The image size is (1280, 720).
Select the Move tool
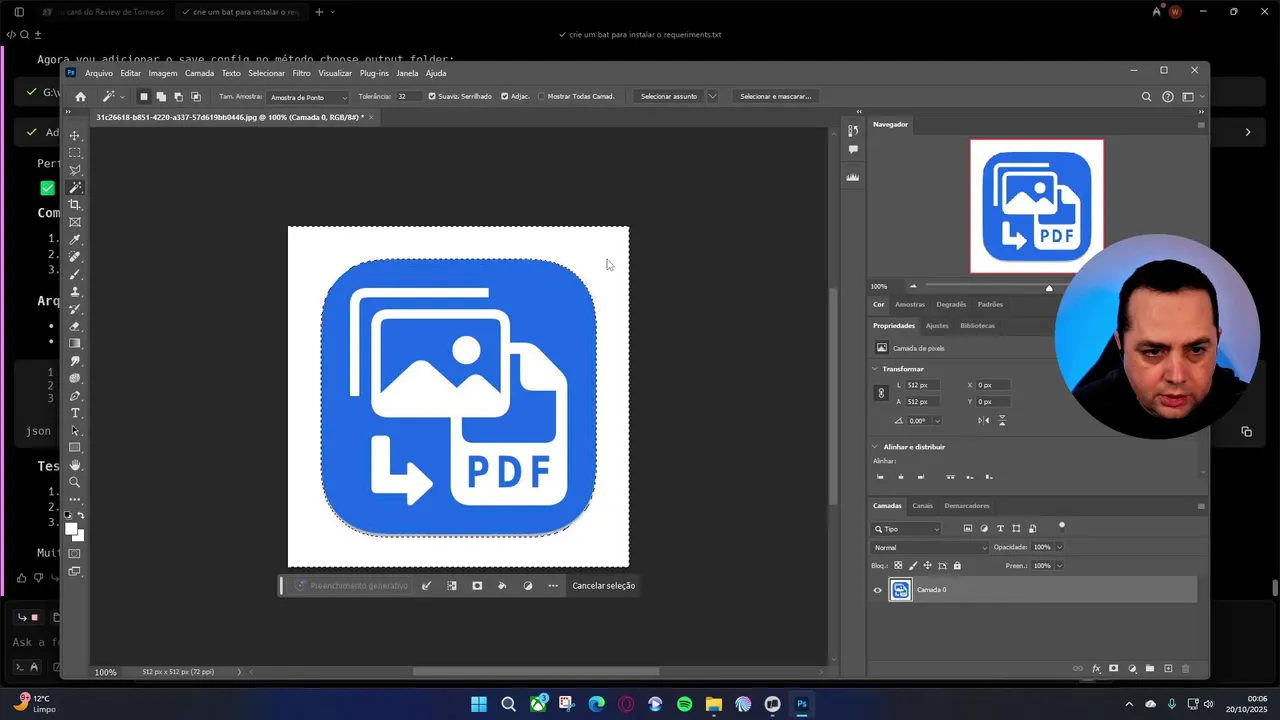tap(75, 135)
